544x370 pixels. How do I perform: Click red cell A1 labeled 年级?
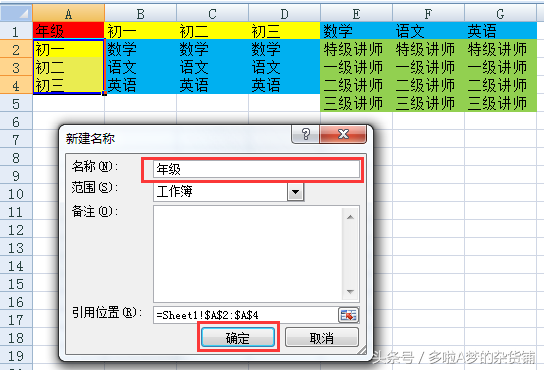pos(69,31)
